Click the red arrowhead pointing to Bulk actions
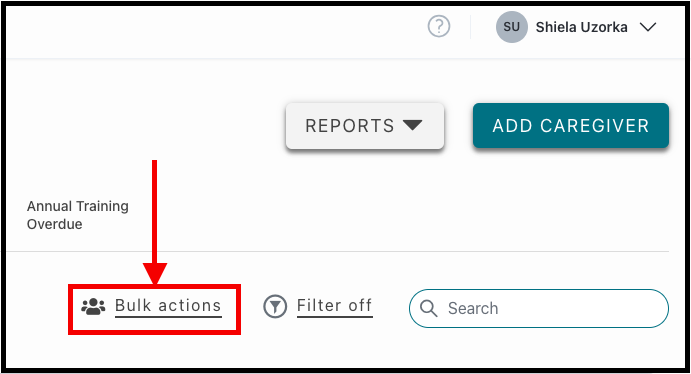Image resolution: width=691 pixels, height=374 pixels. 155,274
